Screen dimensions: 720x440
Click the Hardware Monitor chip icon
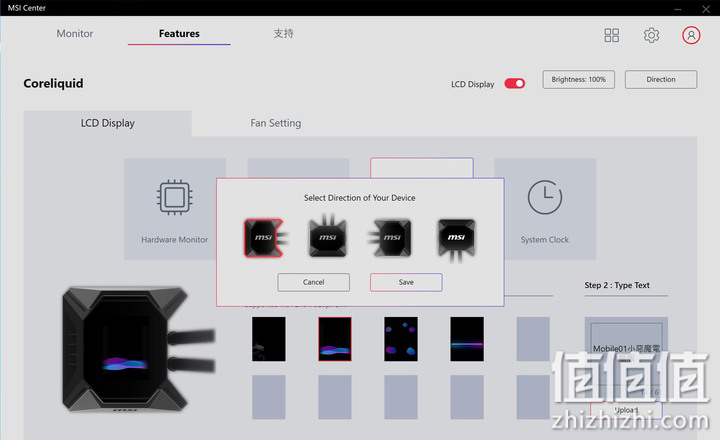[174, 197]
